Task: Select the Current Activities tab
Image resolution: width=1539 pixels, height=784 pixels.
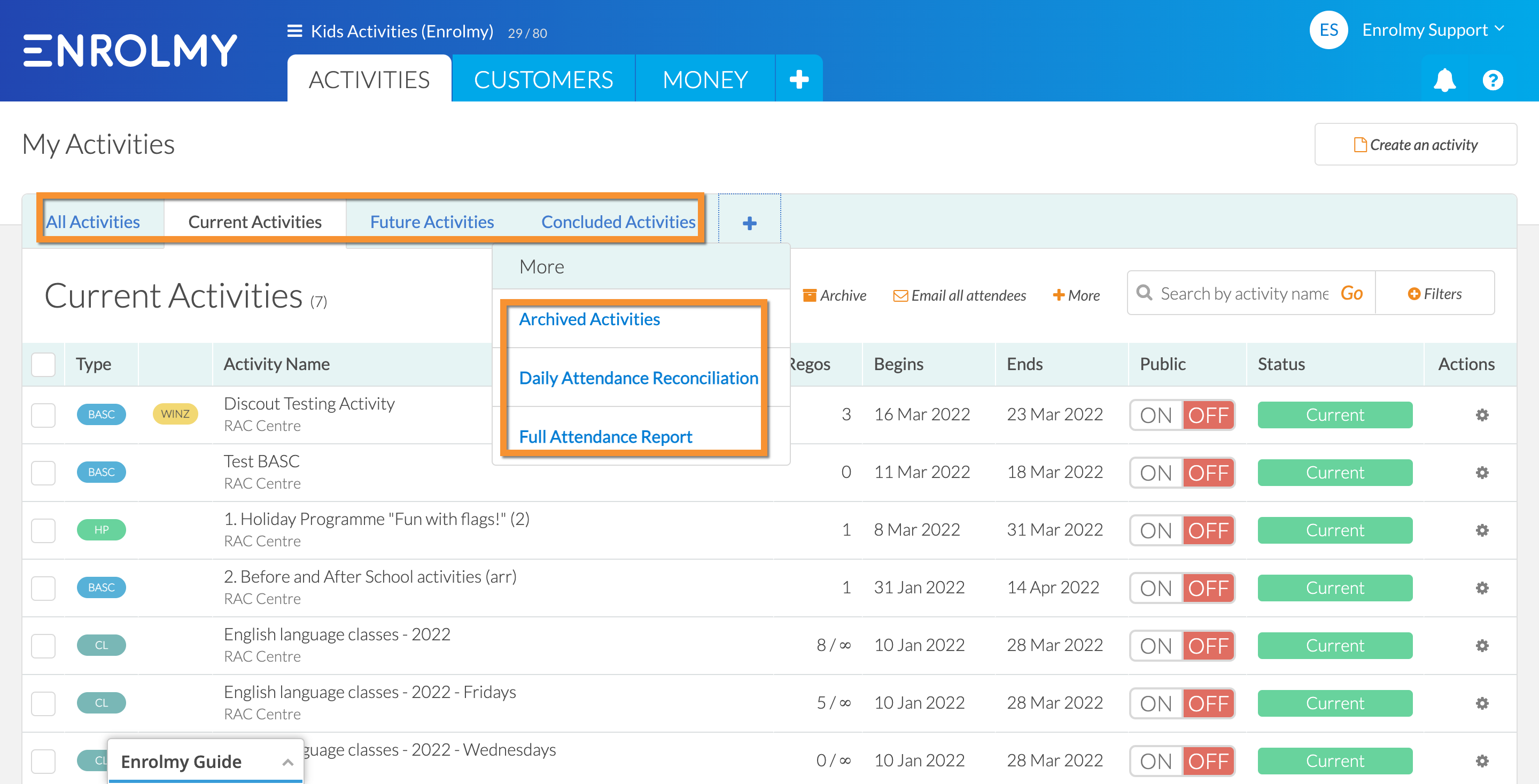Action: [254, 222]
